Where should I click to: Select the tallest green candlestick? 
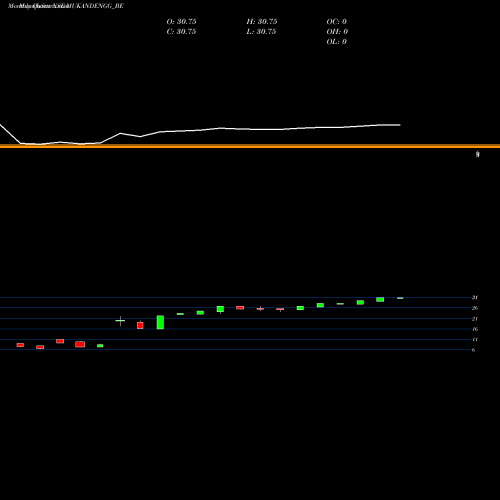click(160, 322)
